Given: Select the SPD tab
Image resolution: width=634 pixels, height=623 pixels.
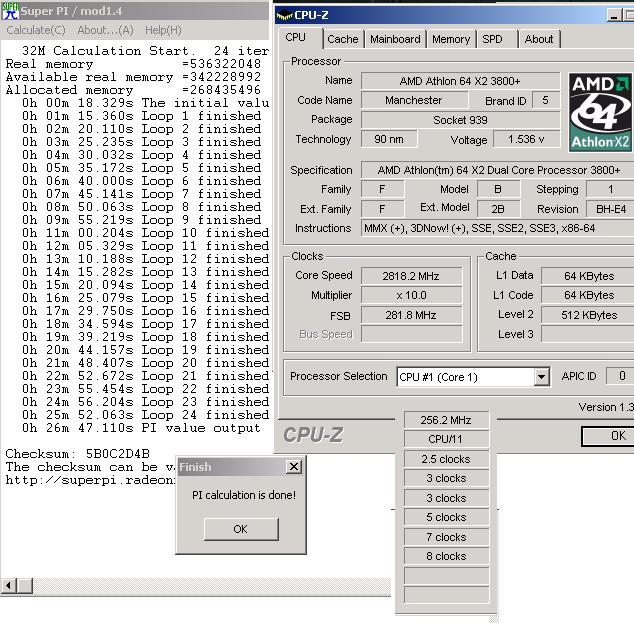Looking at the screenshot, I should (x=493, y=39).
